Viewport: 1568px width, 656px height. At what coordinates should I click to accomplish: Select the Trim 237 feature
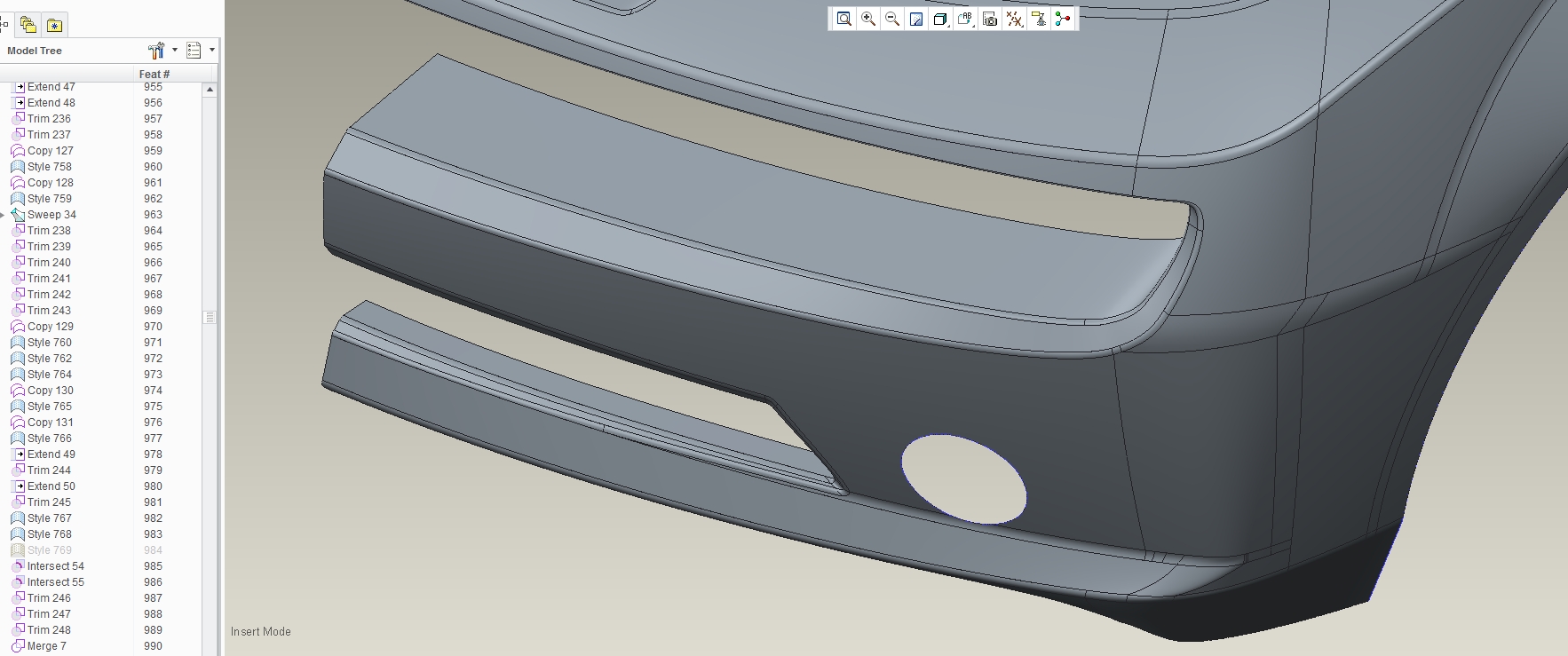click(x=49, y=135)
